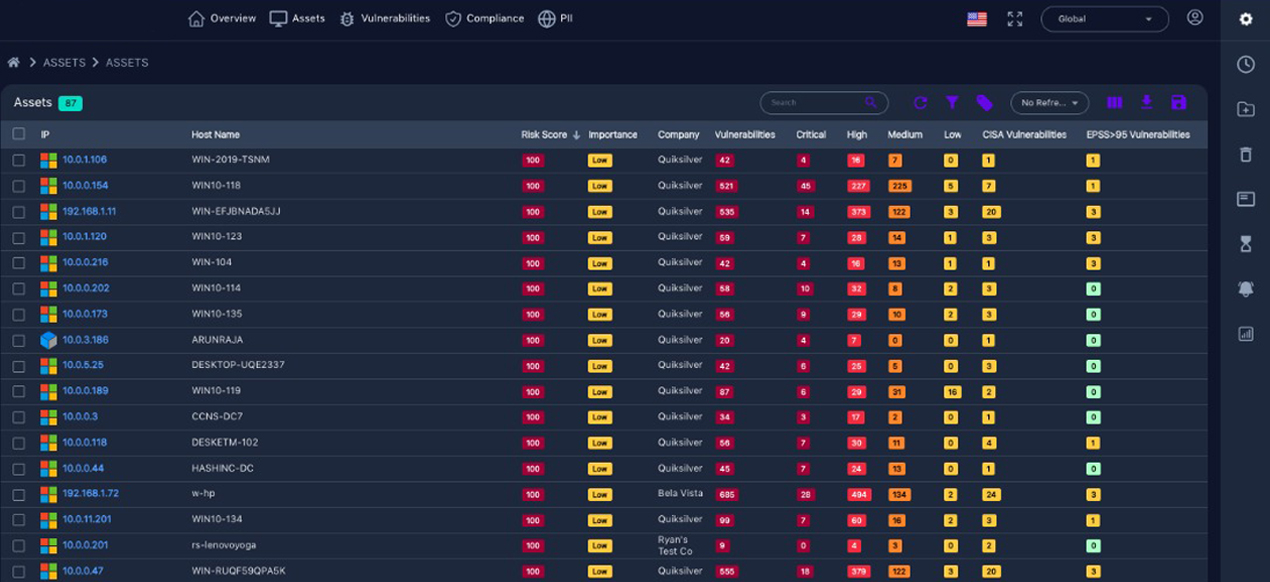
Task: Click the home icon in breadcrumb
Action: [x=14, y=62]
